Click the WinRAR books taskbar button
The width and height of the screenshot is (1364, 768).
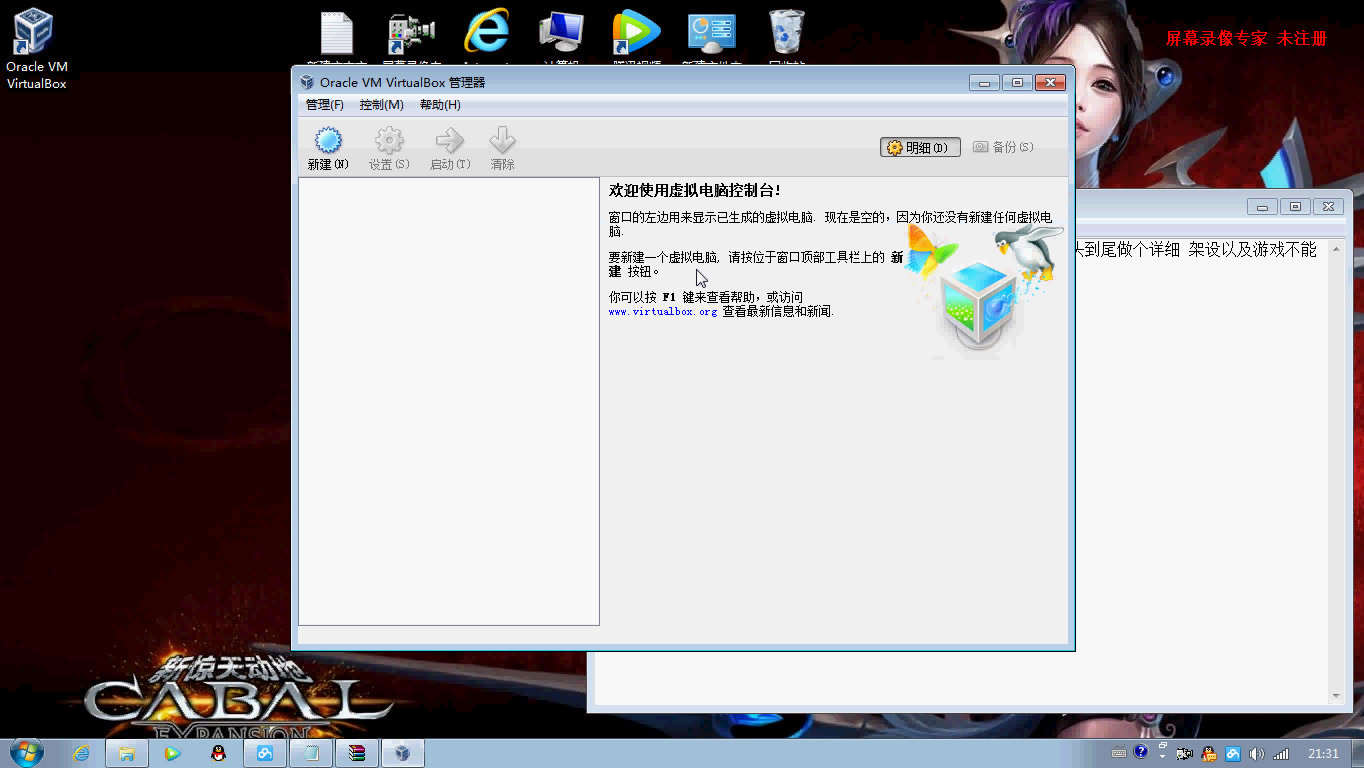(357, 753)
